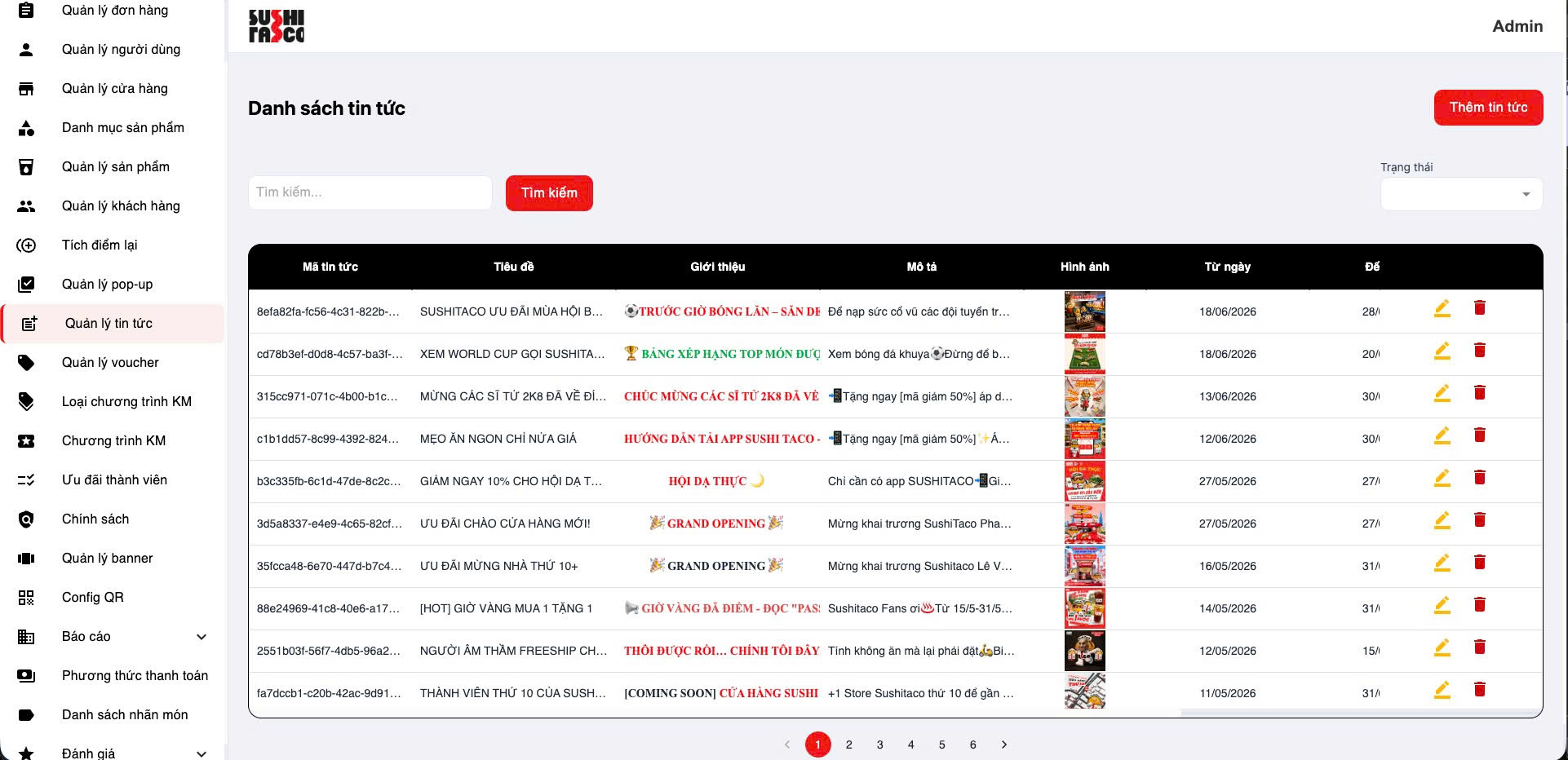Edit the ƯU ĐÃI CHÀO CỬA HÀNG MỚI row
This screenshot has height=760, width=1568.
click(x=1442, y=520)
